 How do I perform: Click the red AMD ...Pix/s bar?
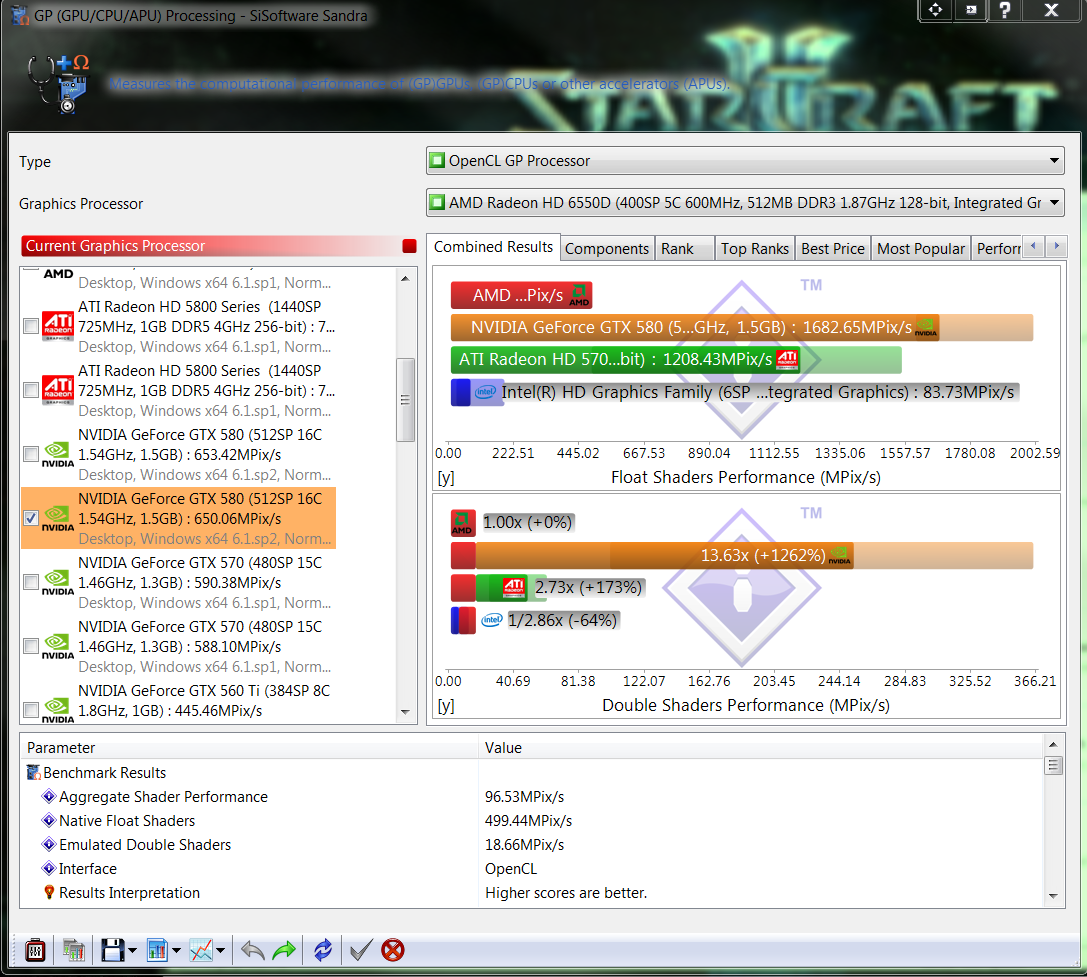tap(521, 295)
